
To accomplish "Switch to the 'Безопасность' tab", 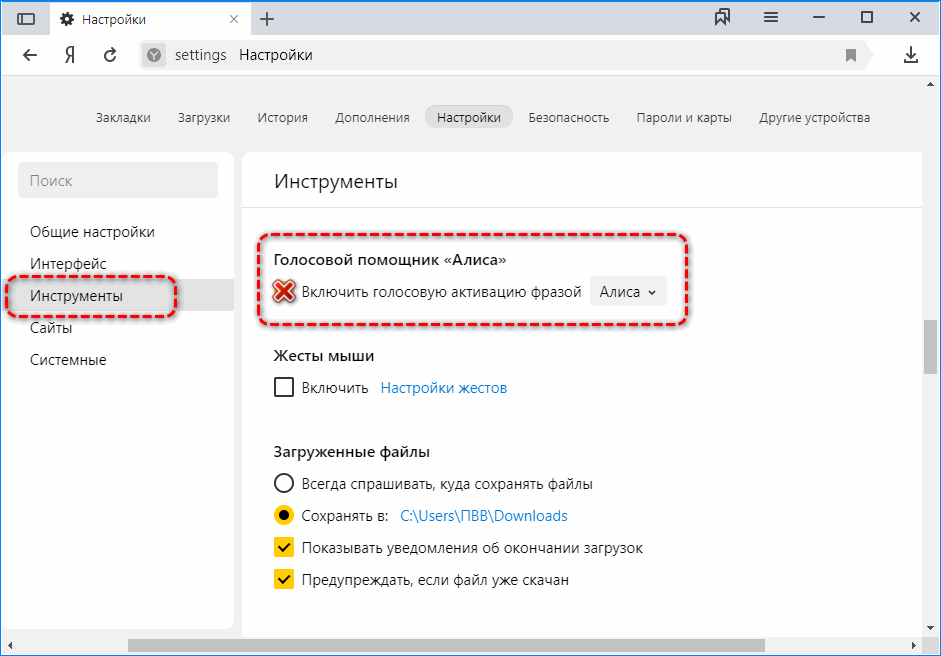I will tap(568, 117).
